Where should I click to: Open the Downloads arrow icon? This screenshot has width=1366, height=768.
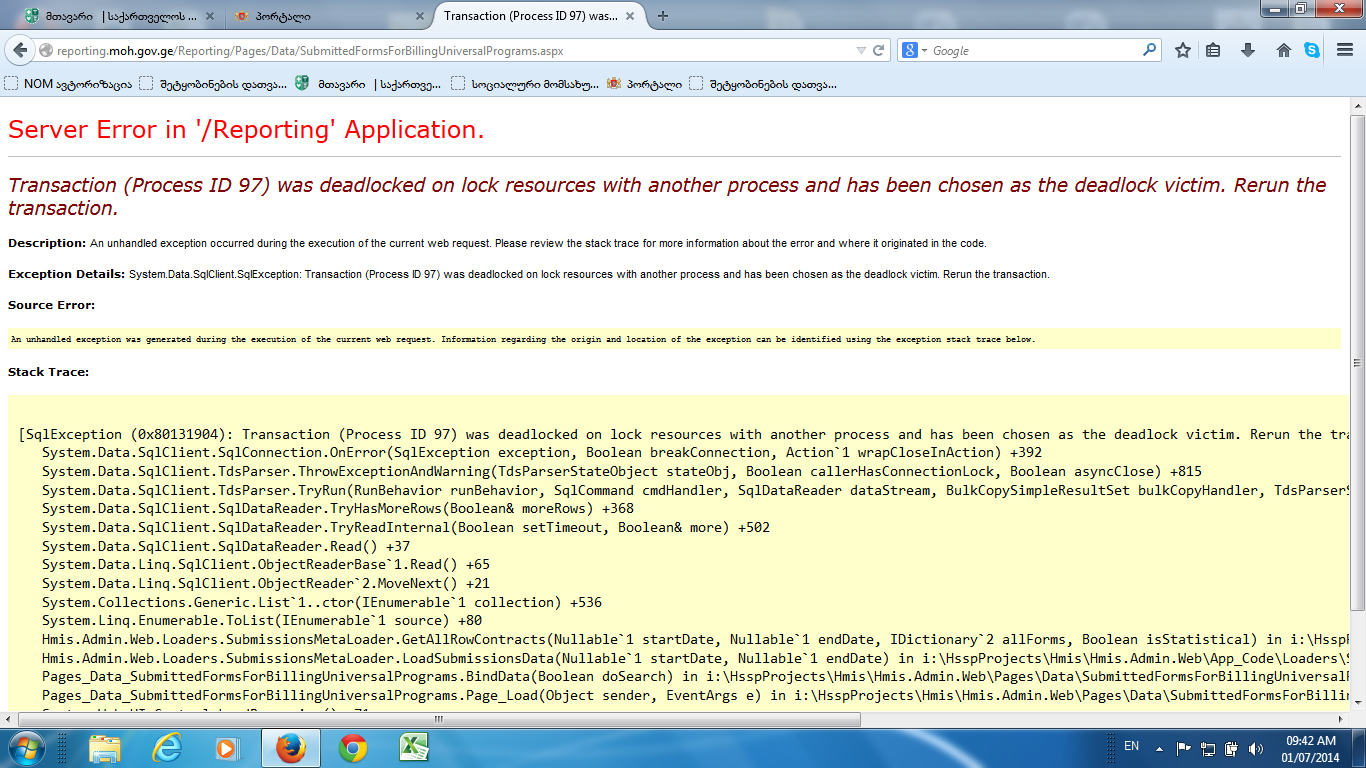point(1247,50)
